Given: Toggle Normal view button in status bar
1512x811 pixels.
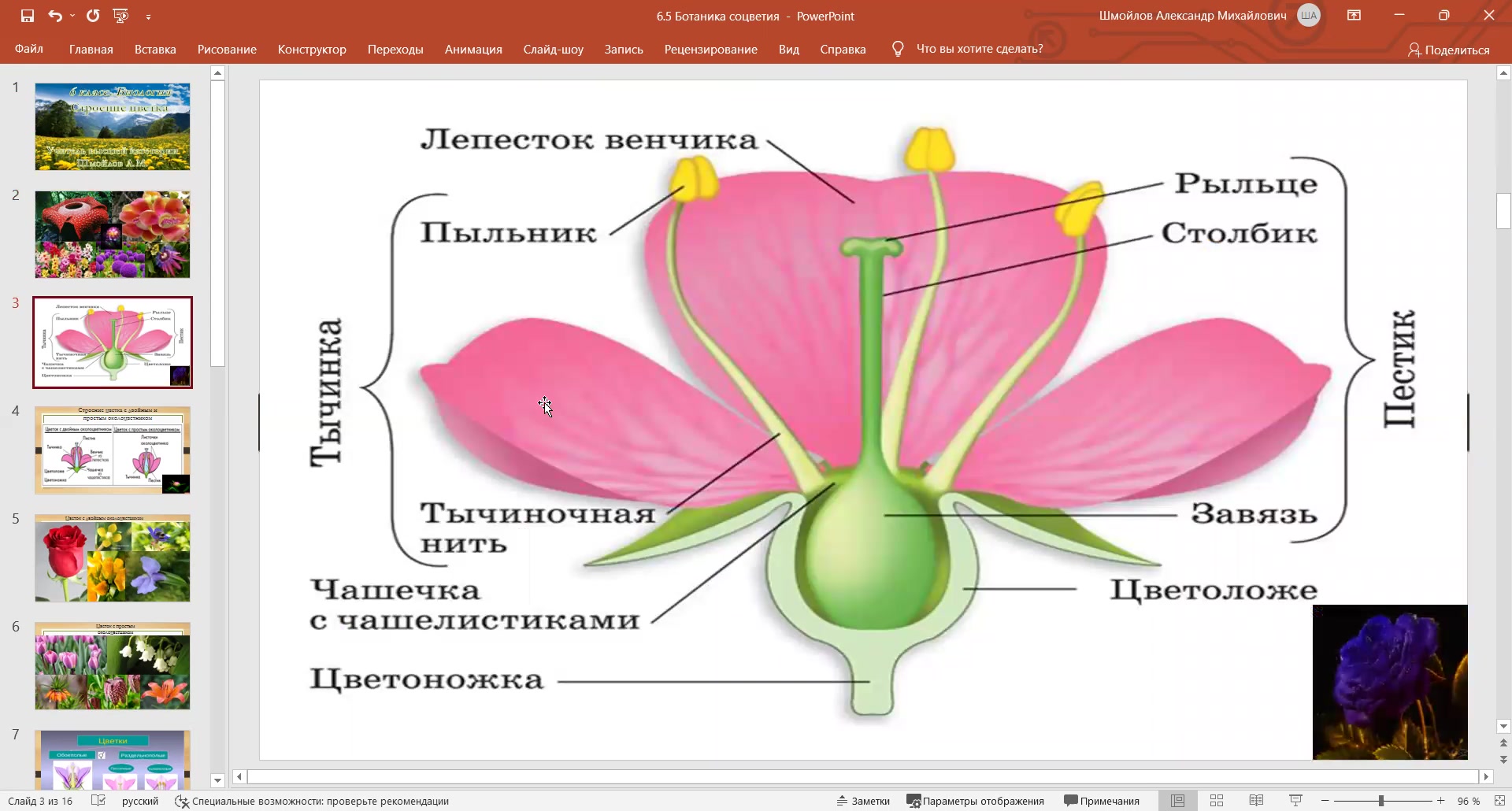Looking at the screenshot, I should [x=1177, y=801].
